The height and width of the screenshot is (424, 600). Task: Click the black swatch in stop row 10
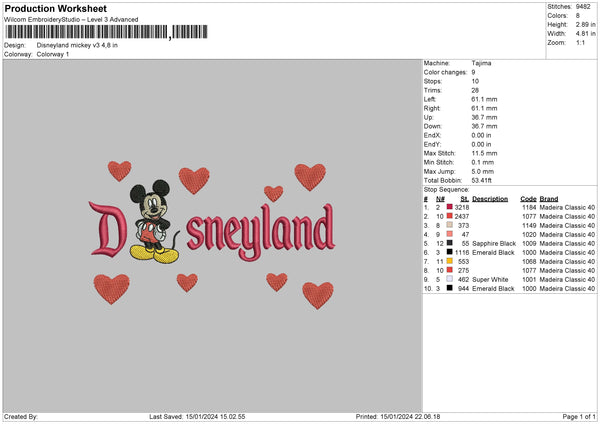pos(450,288)
